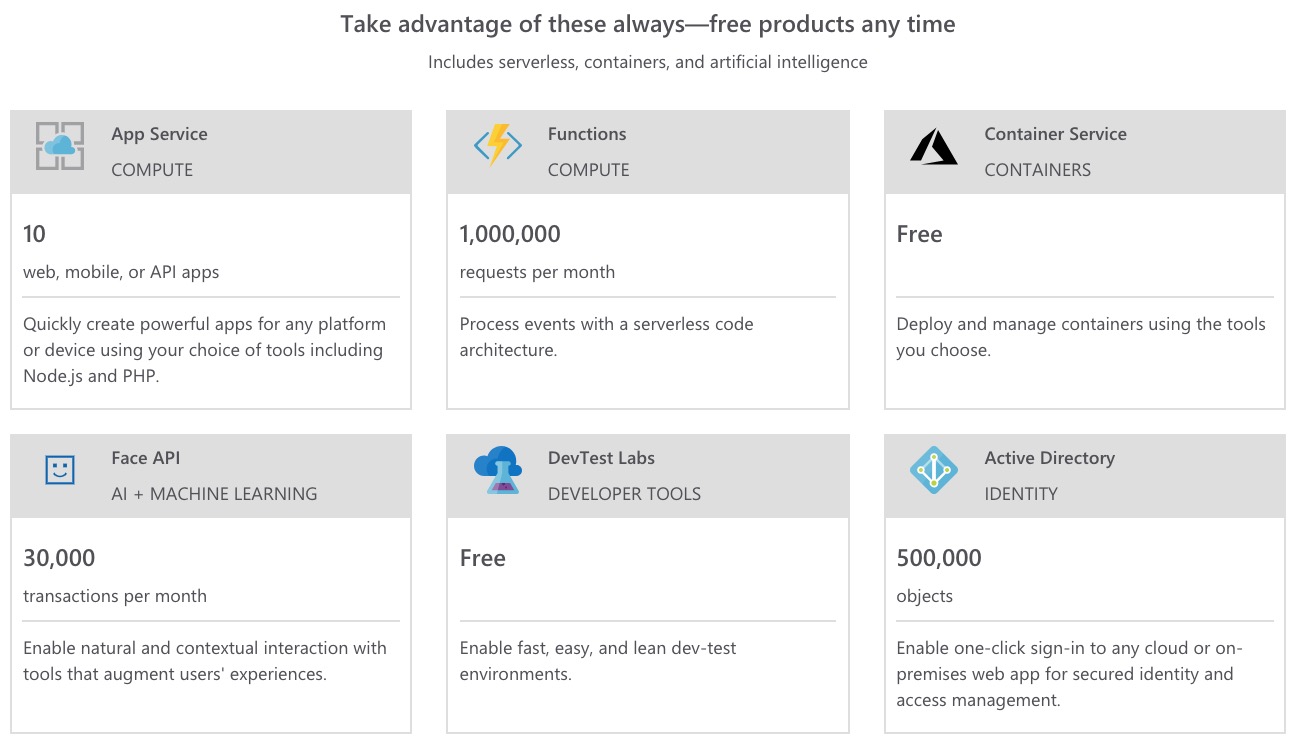Click the 30,000 transactions per month figure
This screenshot has width=1304, height=740.
59,558
